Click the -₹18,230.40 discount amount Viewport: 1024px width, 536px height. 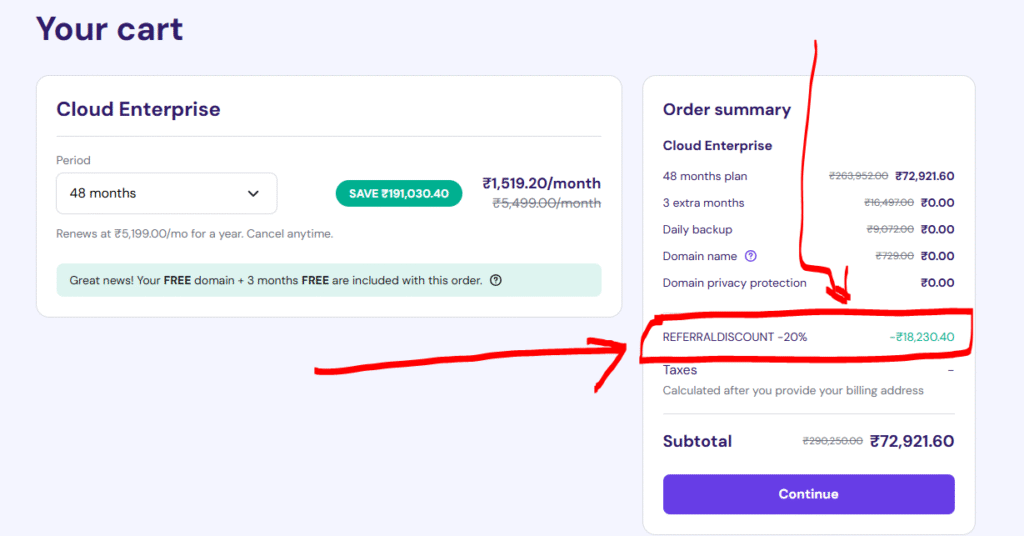(921, 337)
